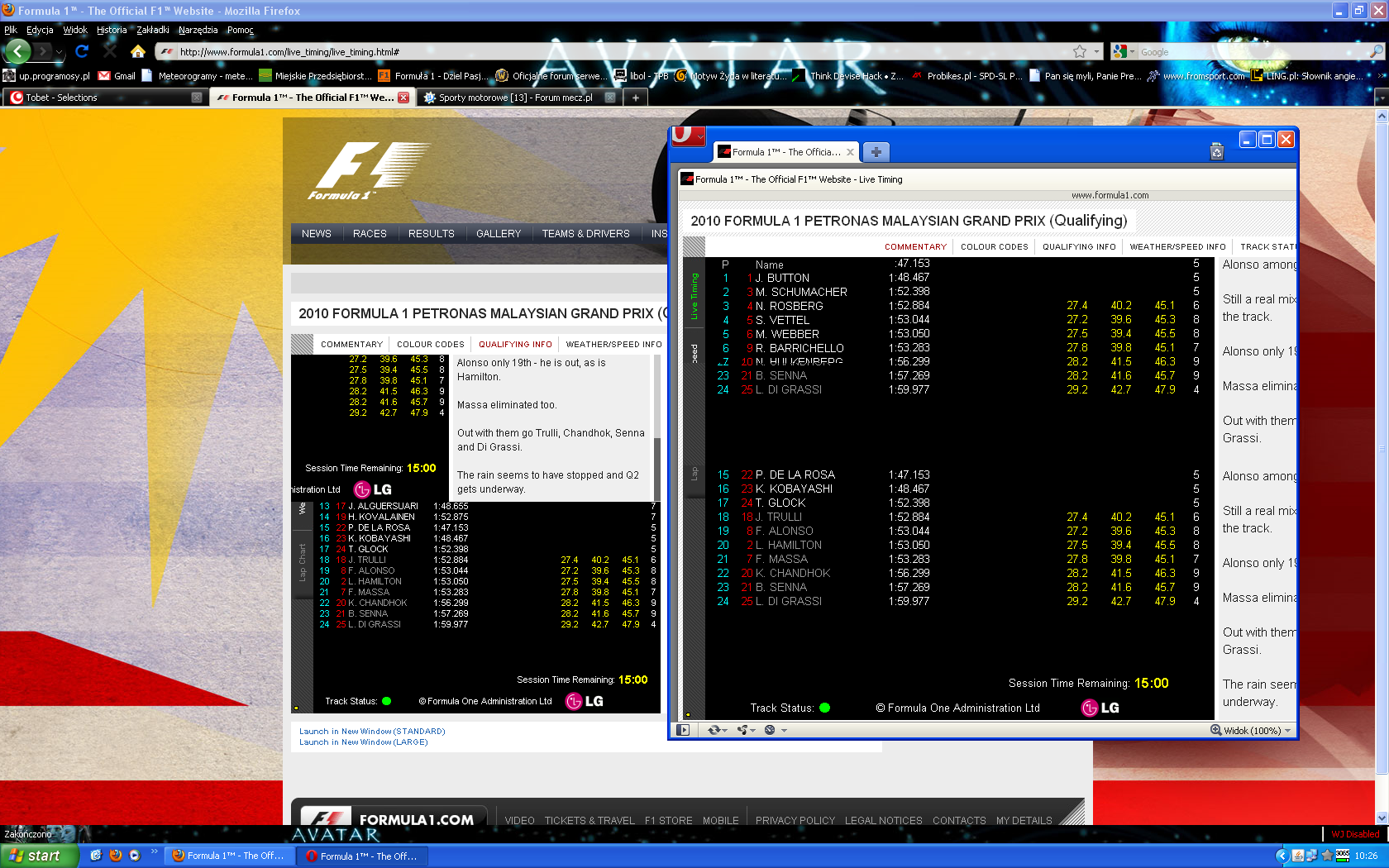Select COLOUR CODES tab in Opera timing

[x=995, y=247]
